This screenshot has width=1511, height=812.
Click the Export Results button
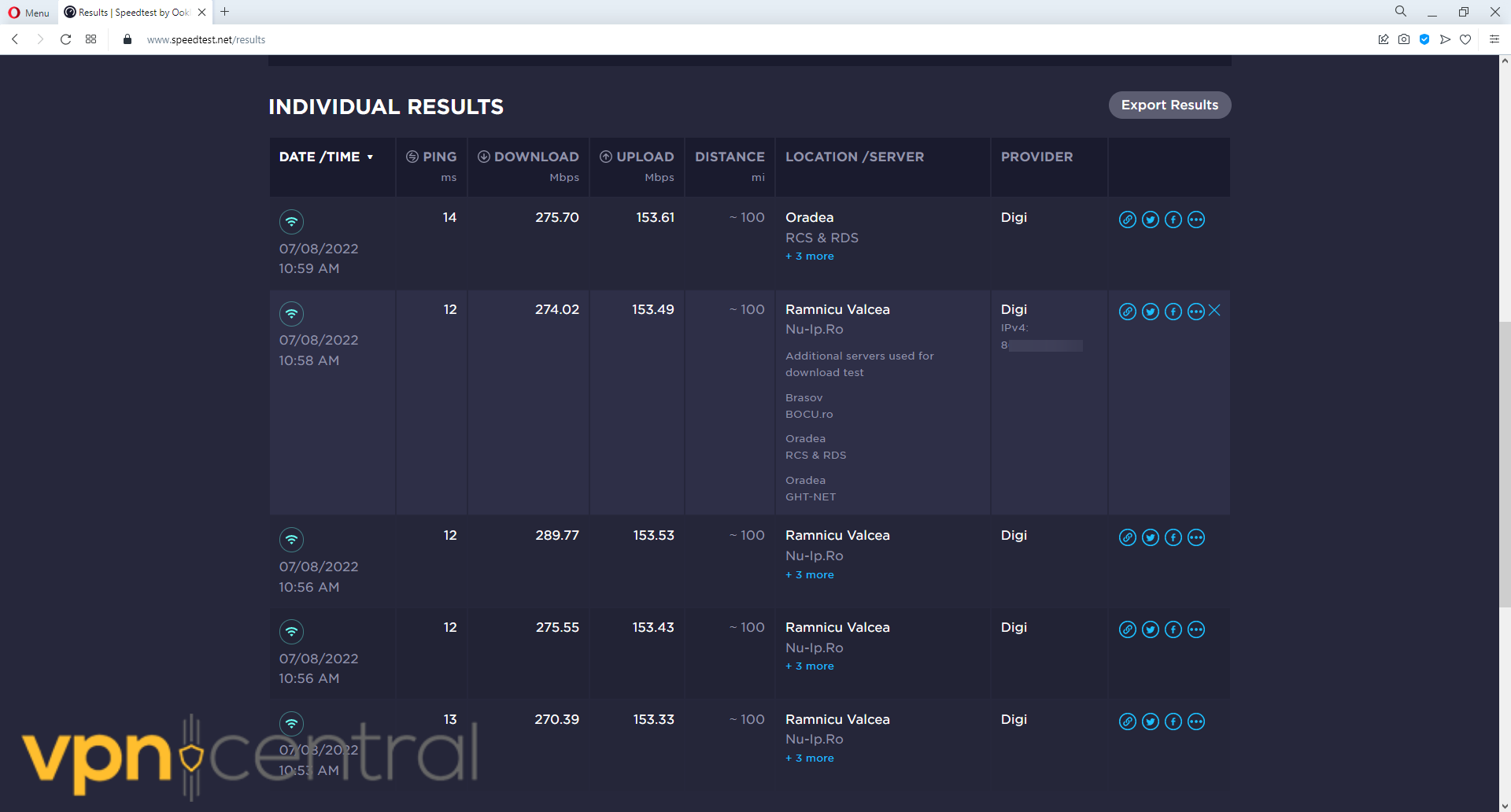coord(1169,105)
